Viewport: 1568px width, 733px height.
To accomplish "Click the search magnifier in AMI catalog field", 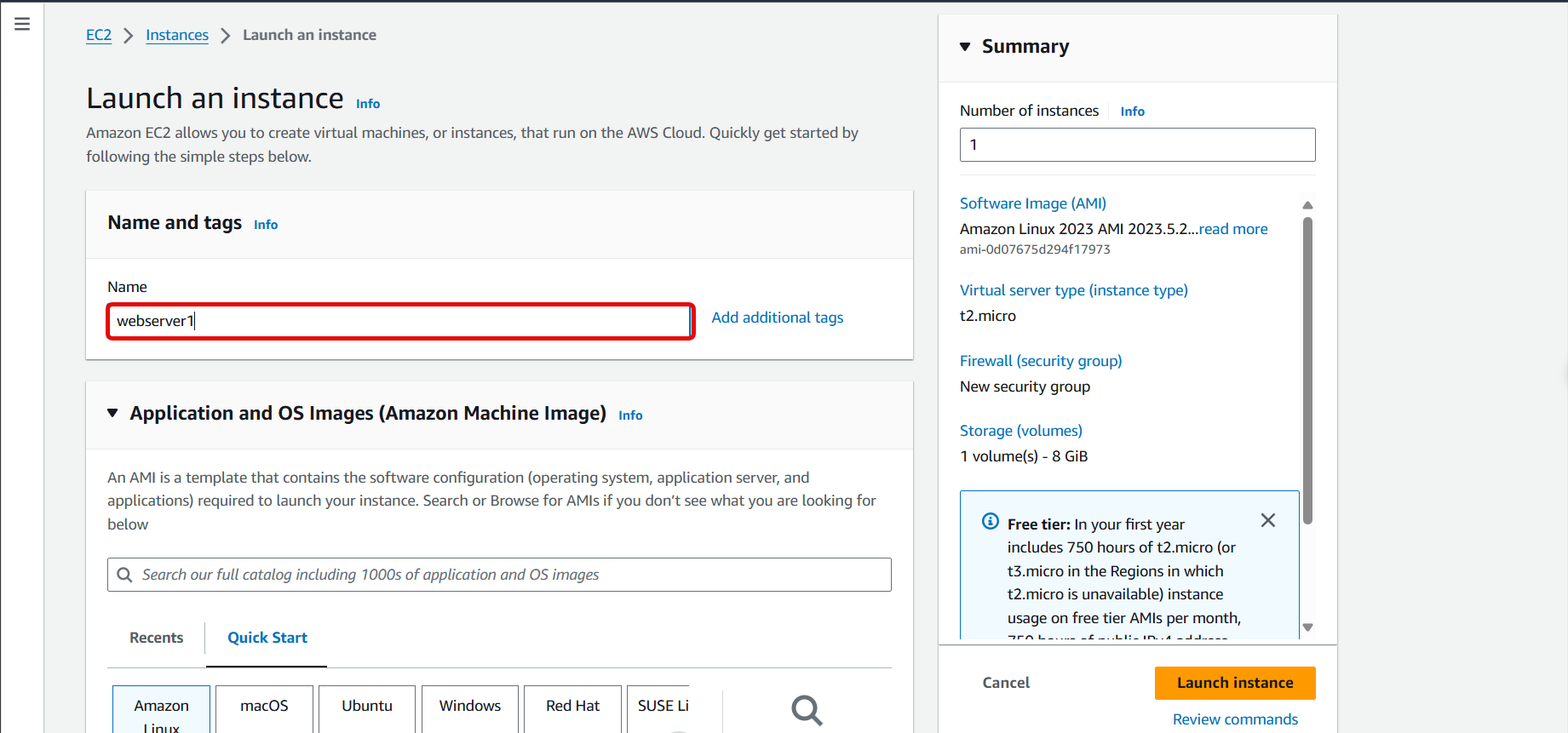I will [124, 575].
